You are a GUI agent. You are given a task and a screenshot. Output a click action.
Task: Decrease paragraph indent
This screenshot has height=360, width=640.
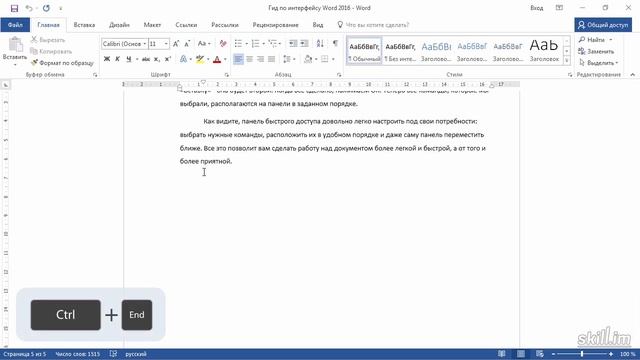[293, 44]
